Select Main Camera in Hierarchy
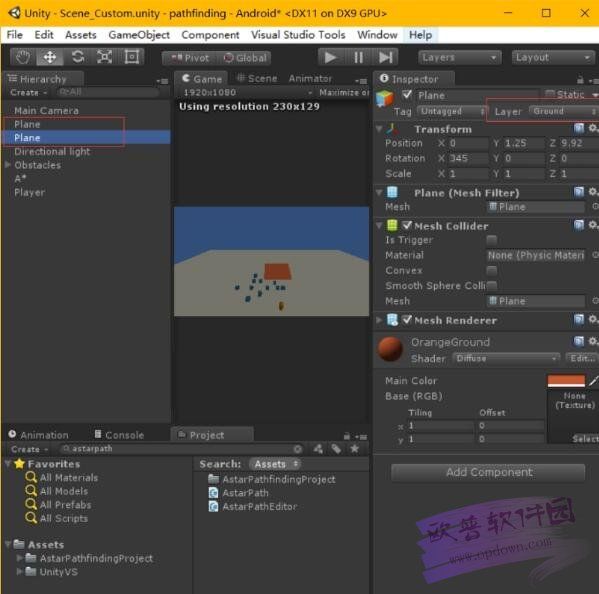Screen dimensions: 599x594 point(47,110)
